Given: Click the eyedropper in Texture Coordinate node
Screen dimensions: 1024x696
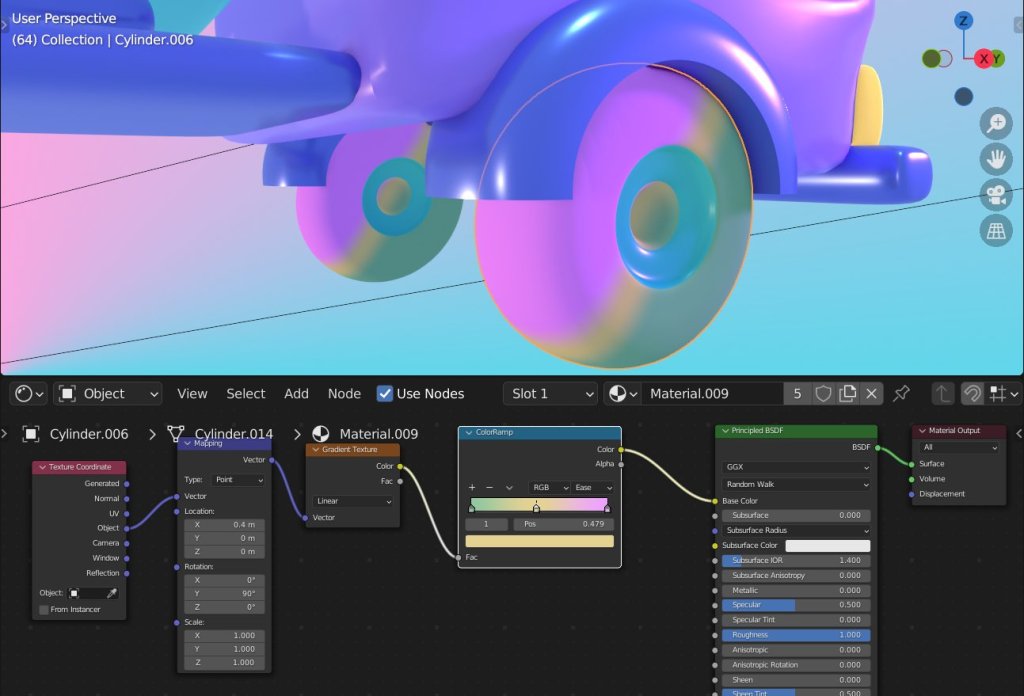Looking at the screenshot, I should (x=112, y=593).
